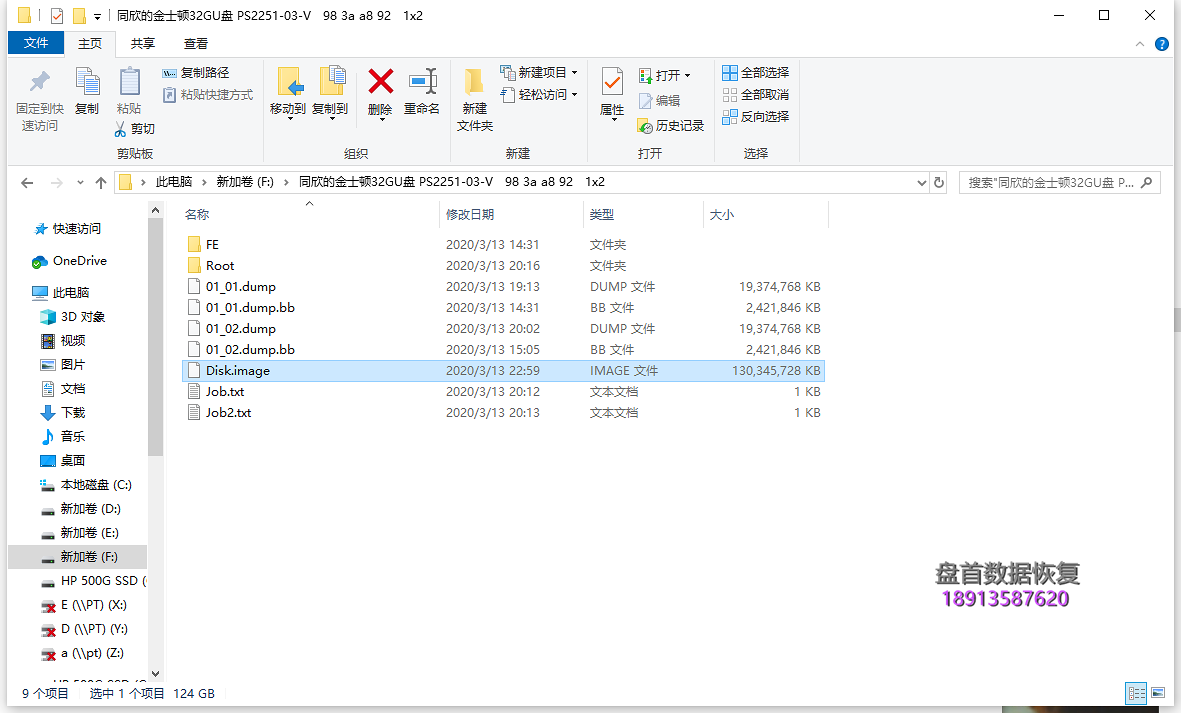Click Copy path (复制路径) button

[x=196, y=72]
